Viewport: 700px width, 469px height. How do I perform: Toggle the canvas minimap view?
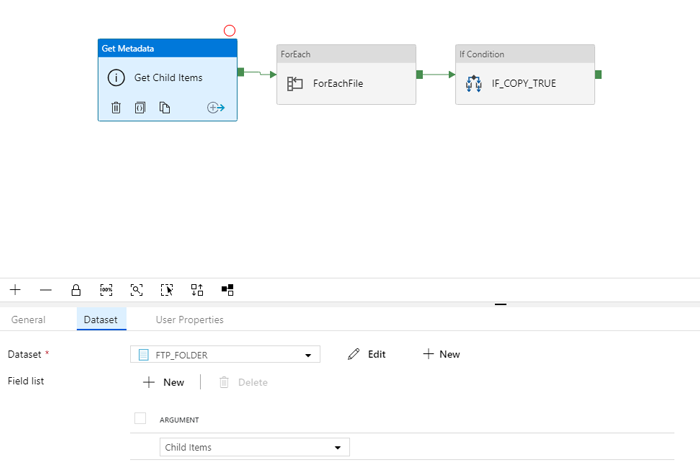pyautogui.click(x=227, y=290)
